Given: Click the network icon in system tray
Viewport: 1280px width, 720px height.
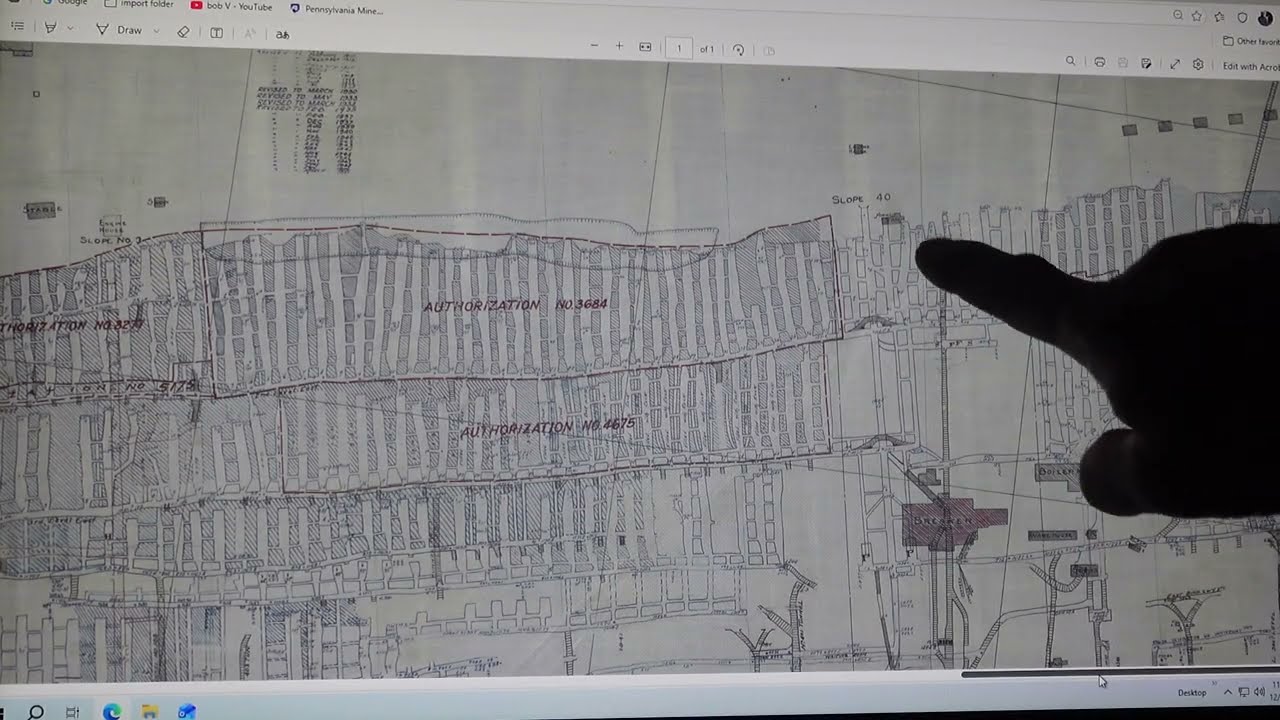Looking at the screenshot, I should click(1244, 692).
